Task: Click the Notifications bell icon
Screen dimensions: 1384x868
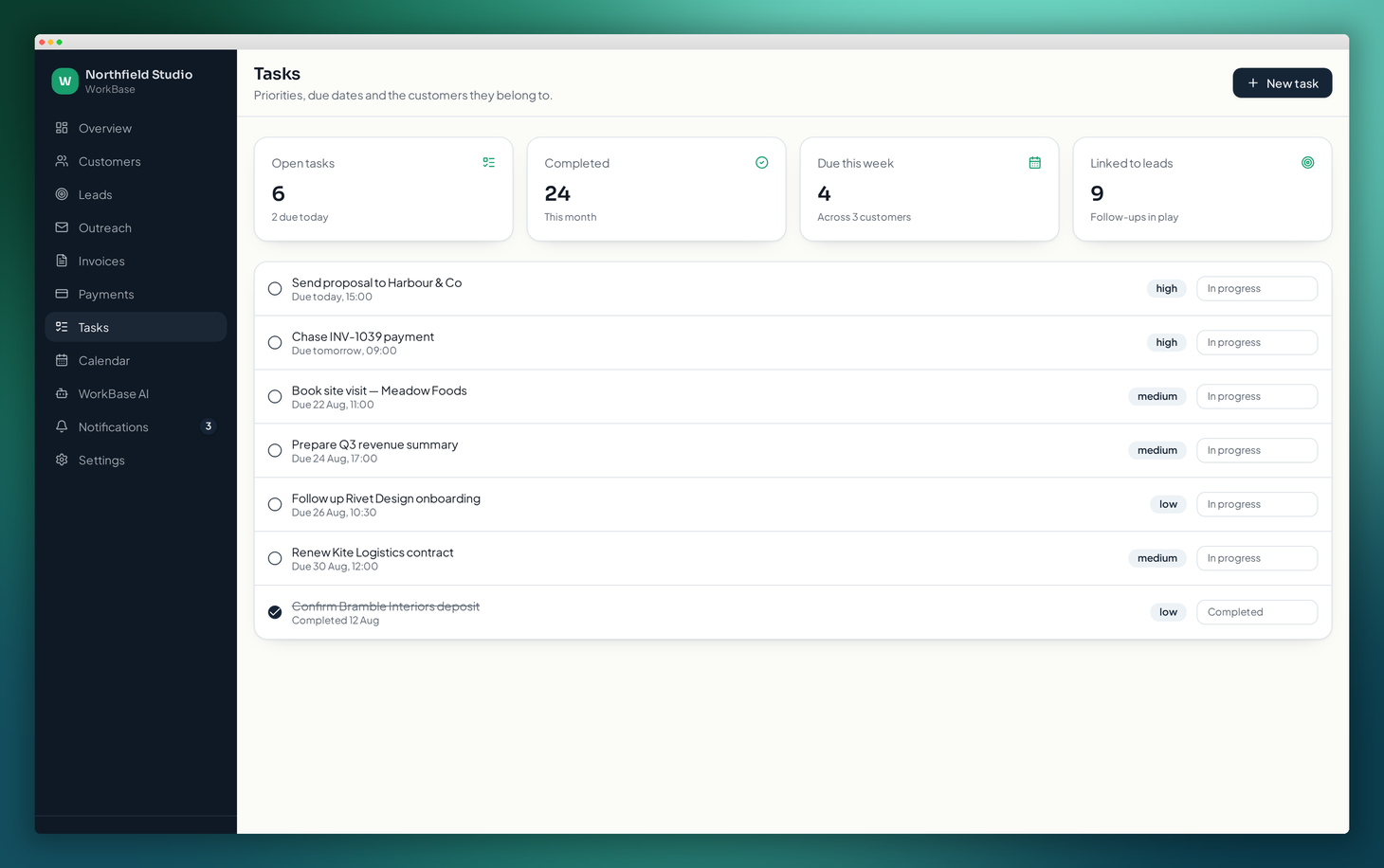Action: coord(62,426)
